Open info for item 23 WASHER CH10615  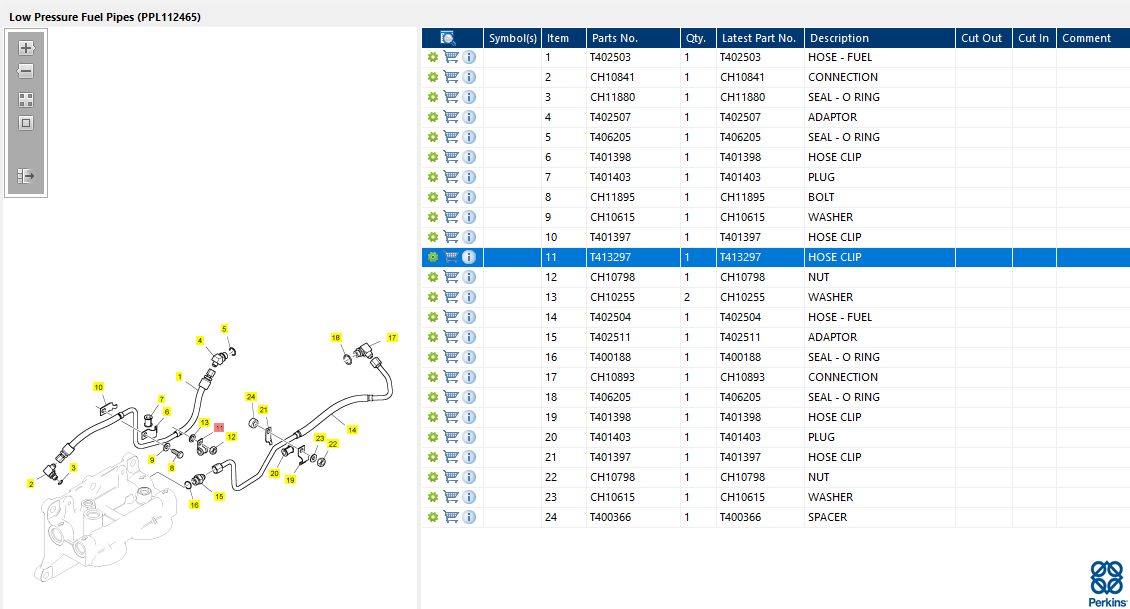point(469,497)
